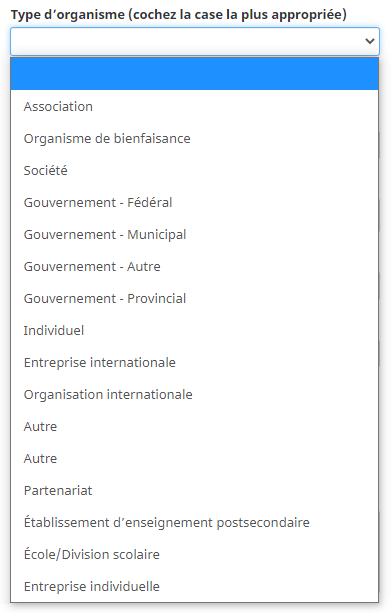This screenshot has height=613, width=392.
Task: Select Organisation internationale
Action: pyautogui.click(x=195, y=395)
